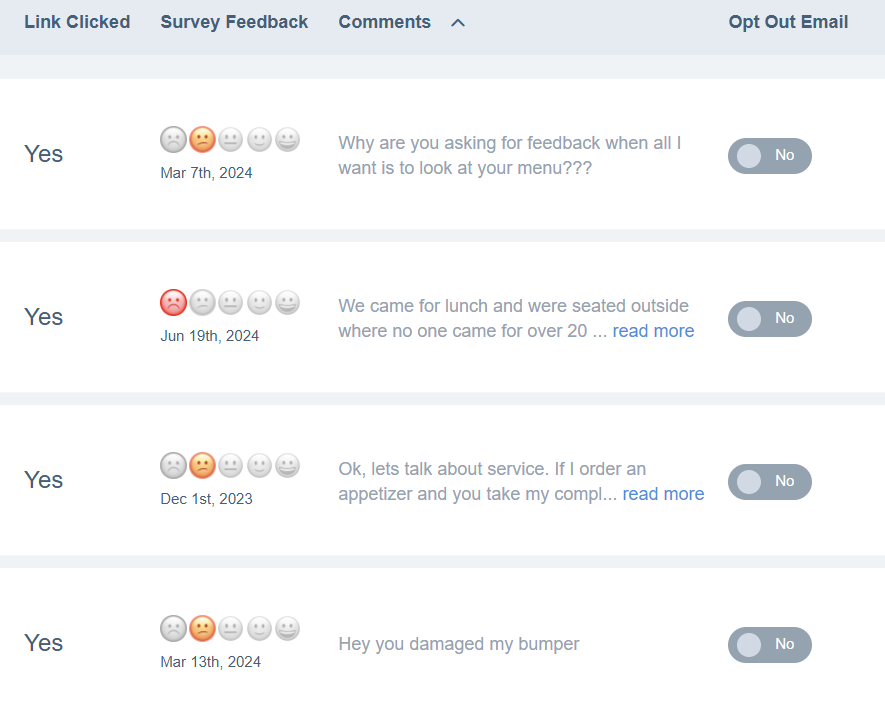The image size is (885, 706).
Task: Click the Comments column header text
Action: [x=384, y=22]
